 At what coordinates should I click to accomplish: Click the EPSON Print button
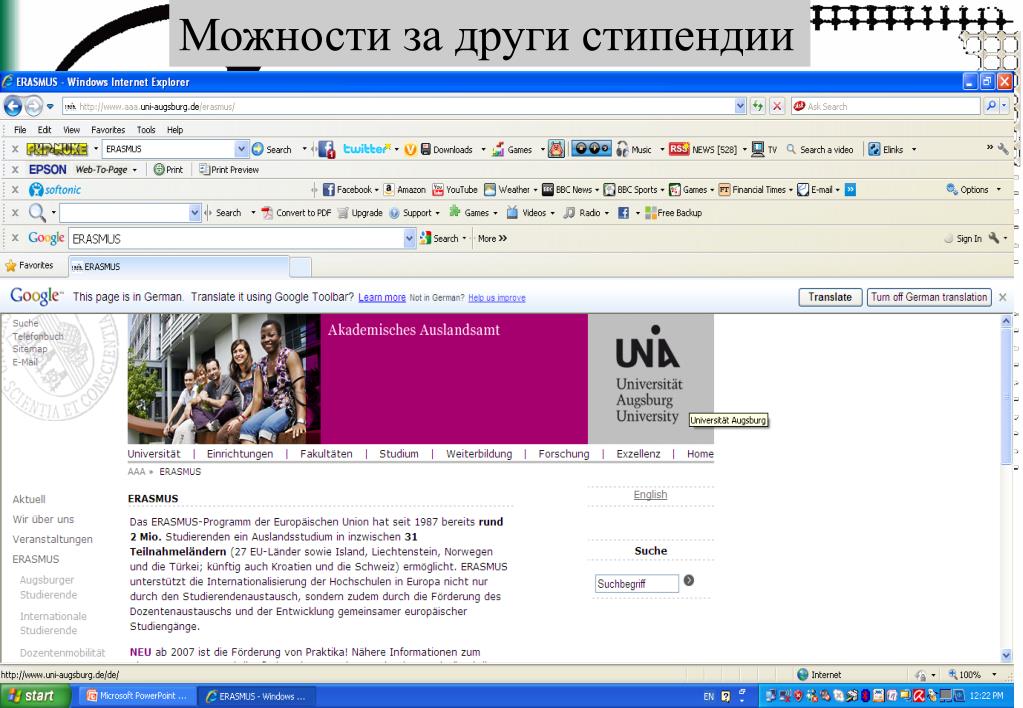168,170
